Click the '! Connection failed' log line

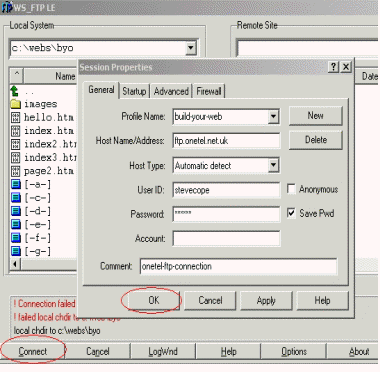(x=44, y=304)
